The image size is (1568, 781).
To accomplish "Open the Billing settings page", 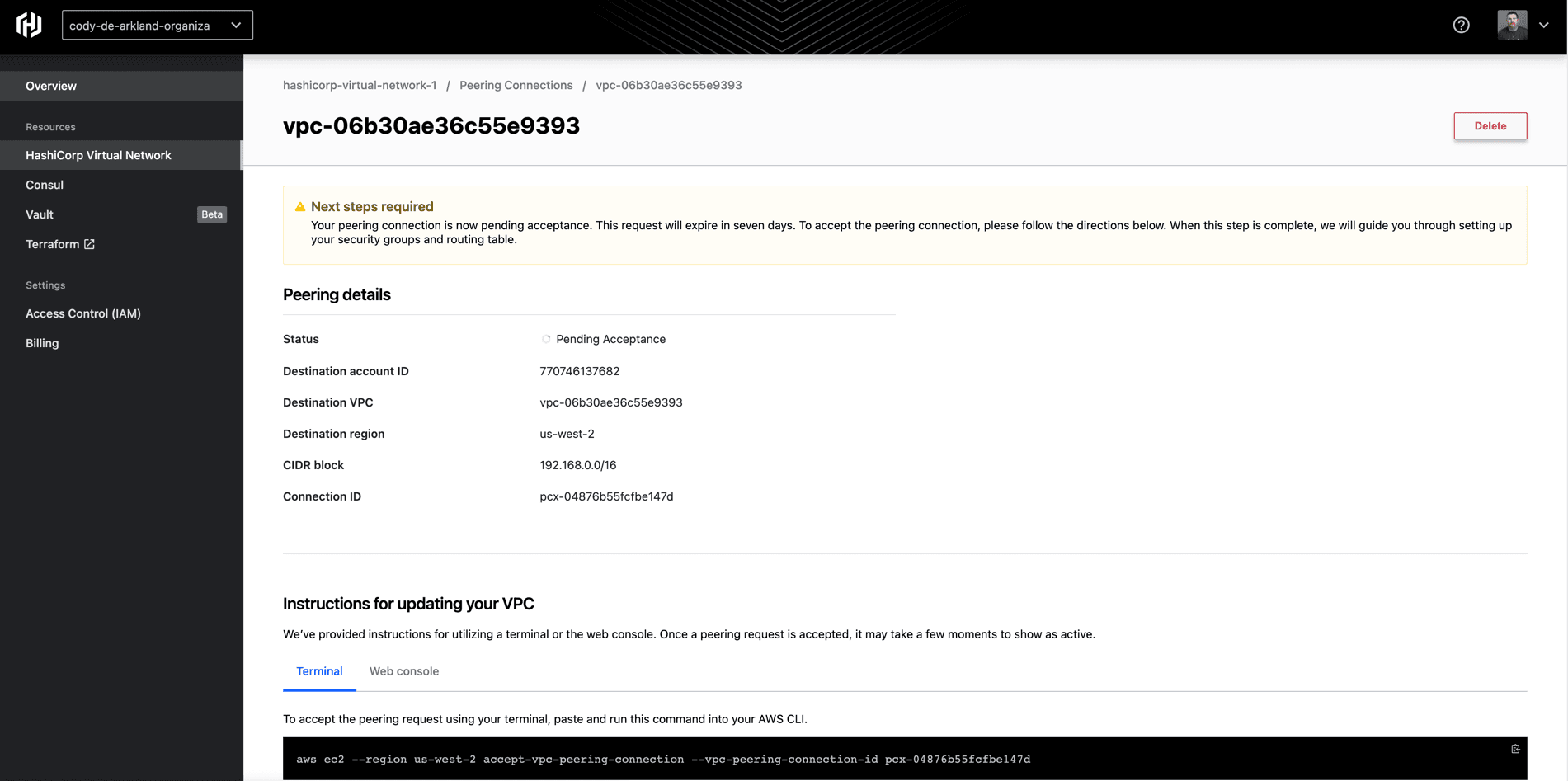I will (x=42, y=343).
